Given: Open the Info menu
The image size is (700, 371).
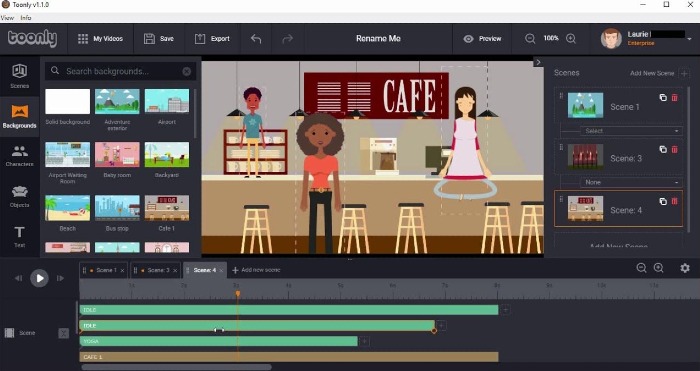Looking at the screenshot, I should [x=26, y=18].
